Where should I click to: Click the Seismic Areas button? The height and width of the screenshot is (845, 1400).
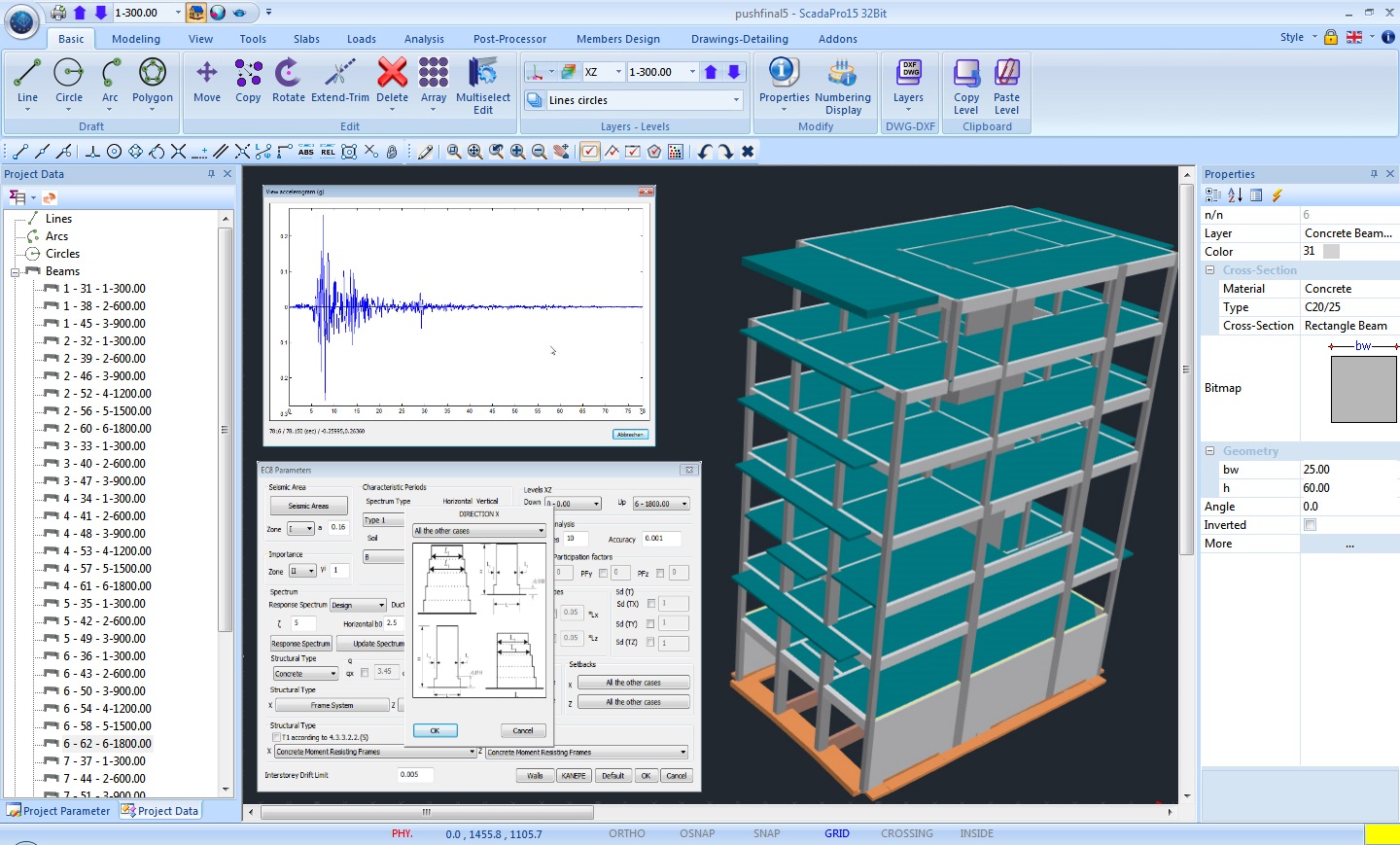(308, 506)
